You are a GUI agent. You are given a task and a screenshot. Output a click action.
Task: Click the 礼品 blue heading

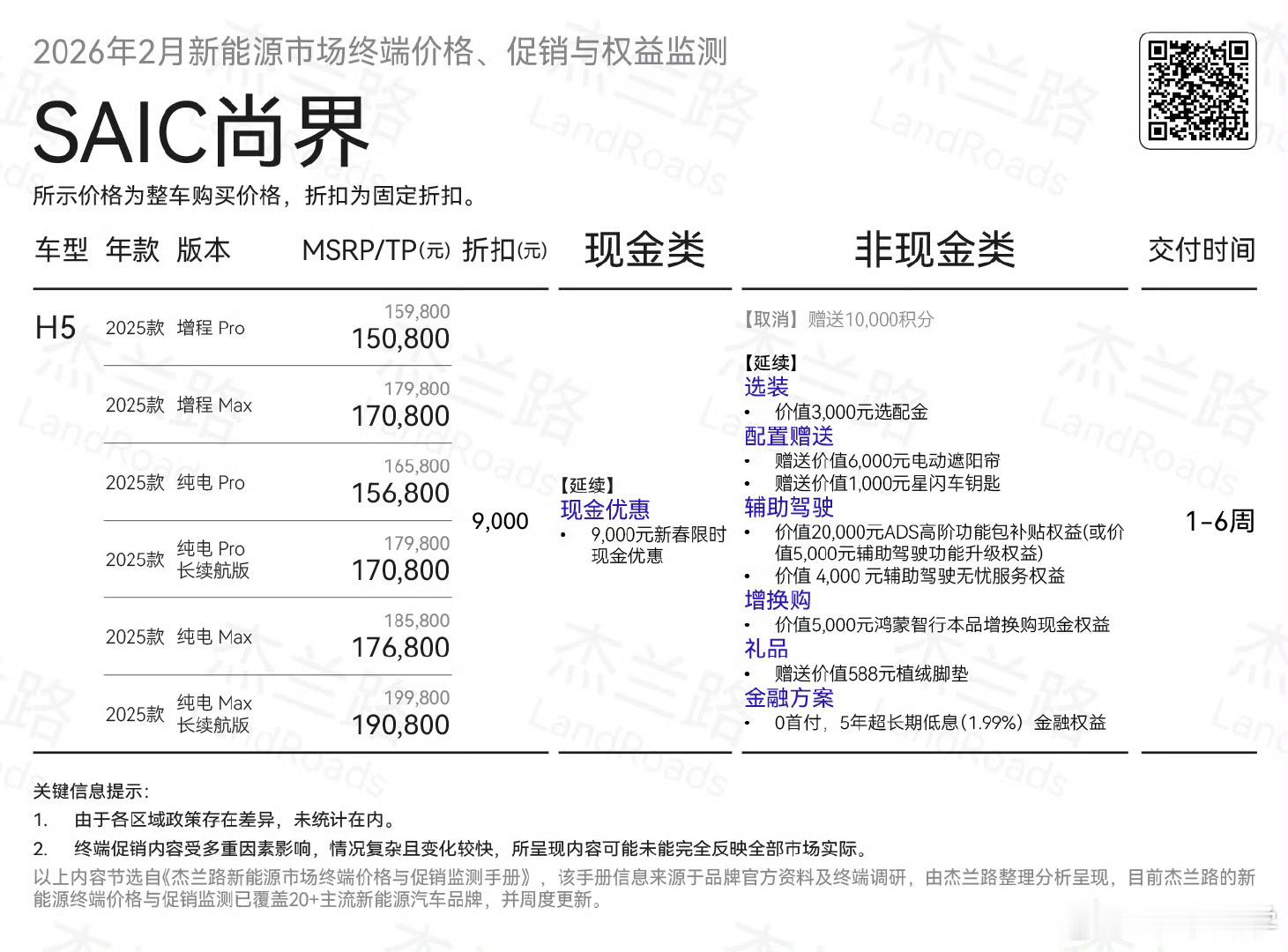click(766, 649)
